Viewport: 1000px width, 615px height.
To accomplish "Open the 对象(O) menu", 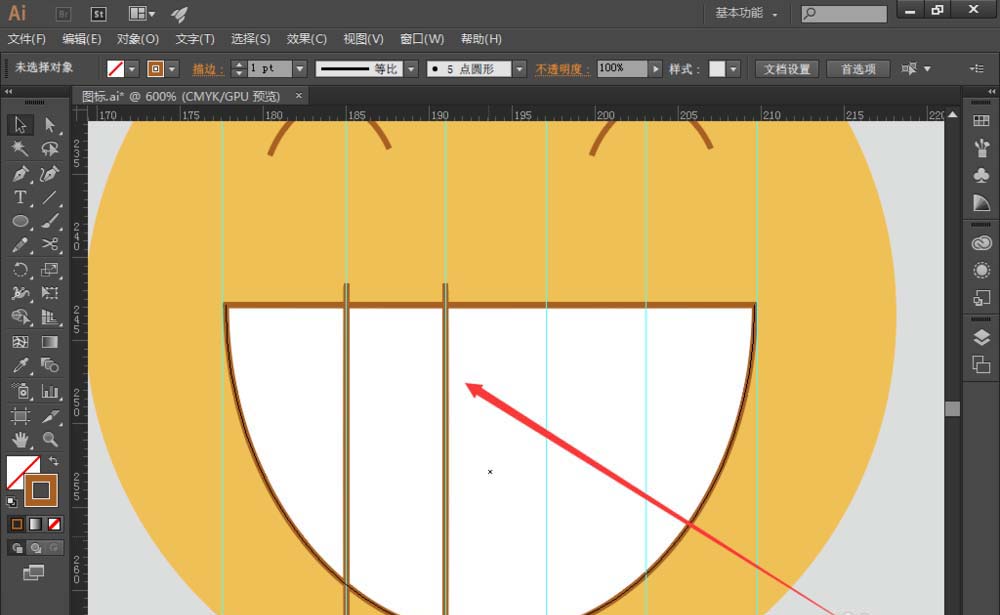I will pos(138,39).
